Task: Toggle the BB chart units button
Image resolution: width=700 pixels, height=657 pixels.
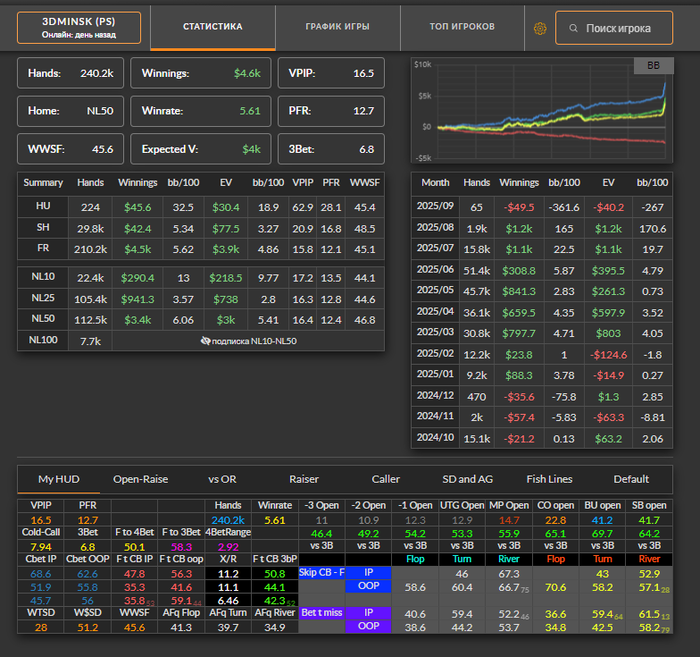Action: pos(654,66)
